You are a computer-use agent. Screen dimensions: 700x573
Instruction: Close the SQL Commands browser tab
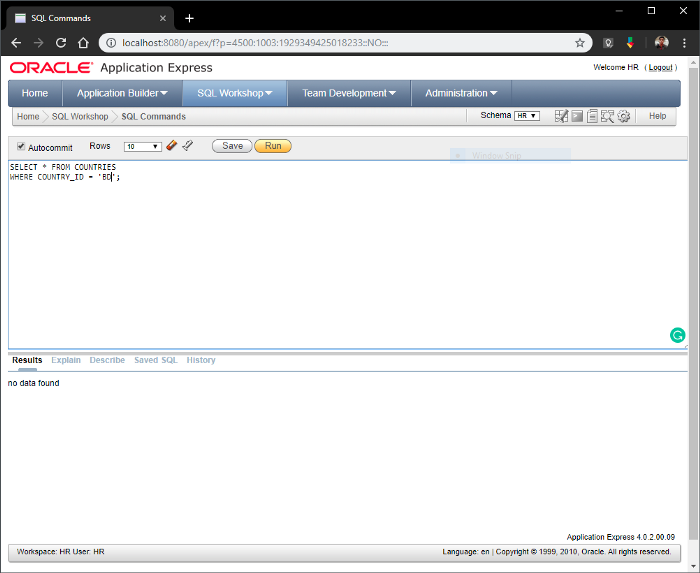(x=163, y=18)
